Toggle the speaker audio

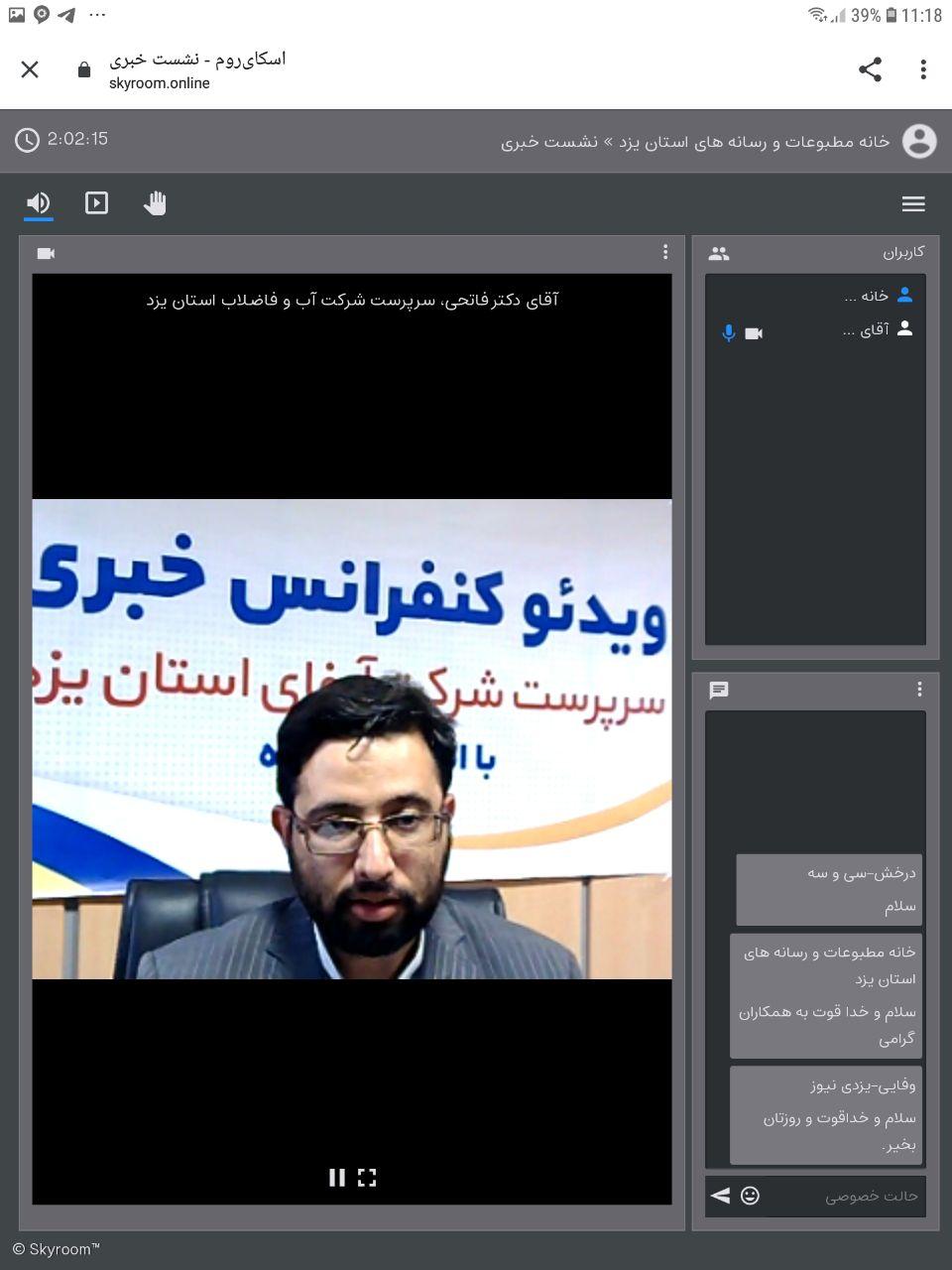pyautogui.click(x=38, y=203)
